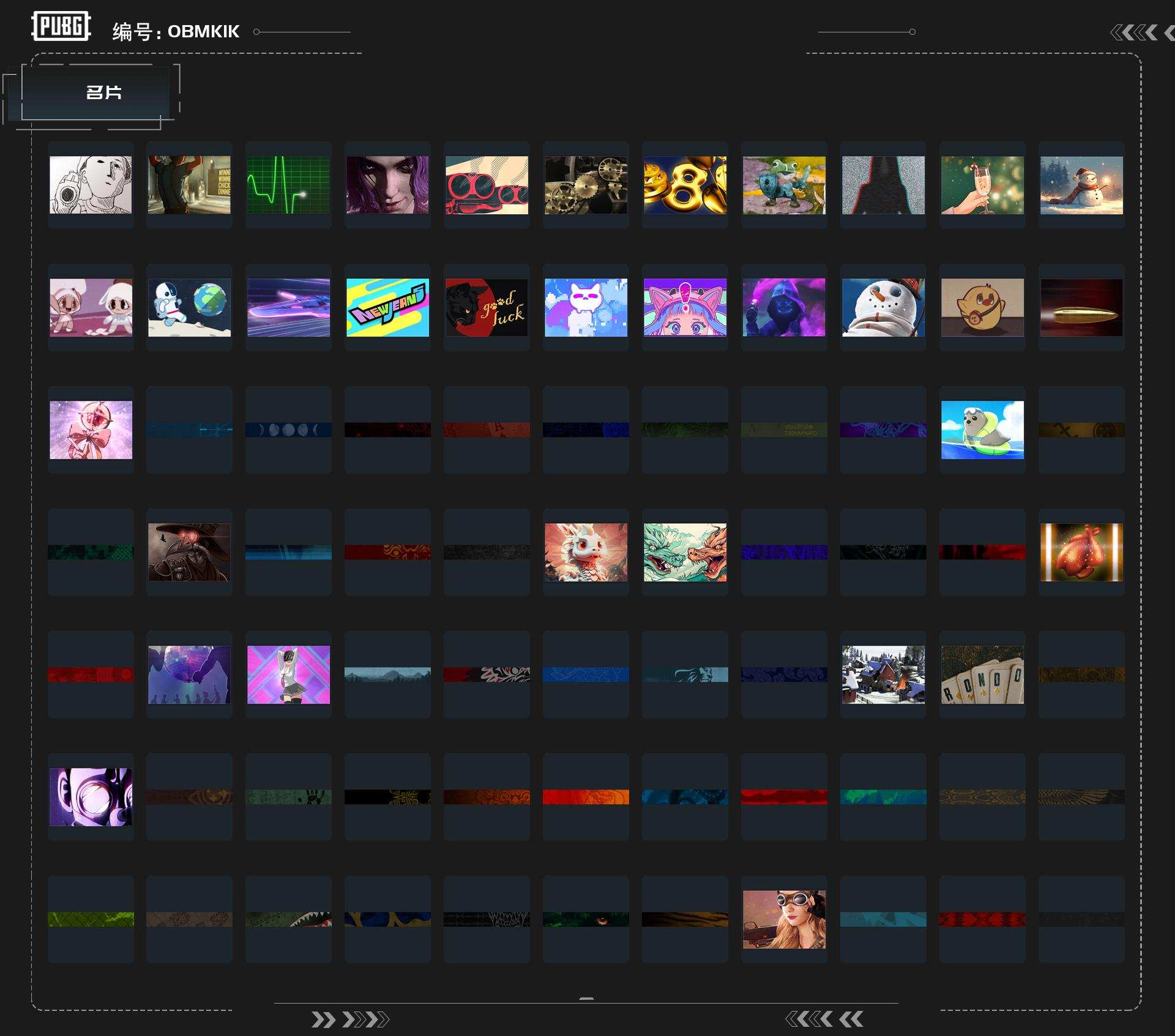Select the moon phases strip nameplate

click(x=289, y=430)
